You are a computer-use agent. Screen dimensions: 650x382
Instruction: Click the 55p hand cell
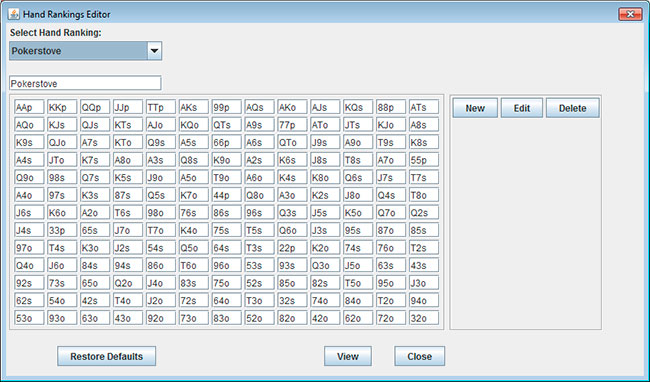[424, 160]
